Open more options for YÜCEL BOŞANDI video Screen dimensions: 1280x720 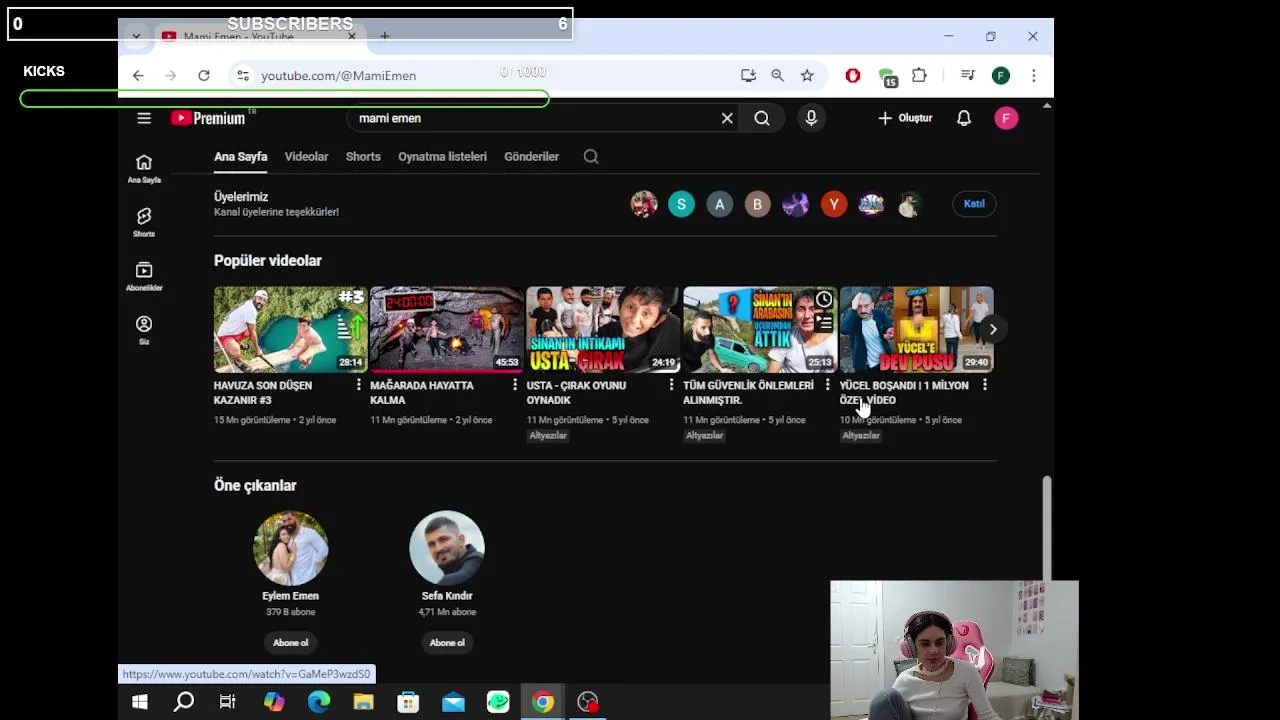pos(984,385)
